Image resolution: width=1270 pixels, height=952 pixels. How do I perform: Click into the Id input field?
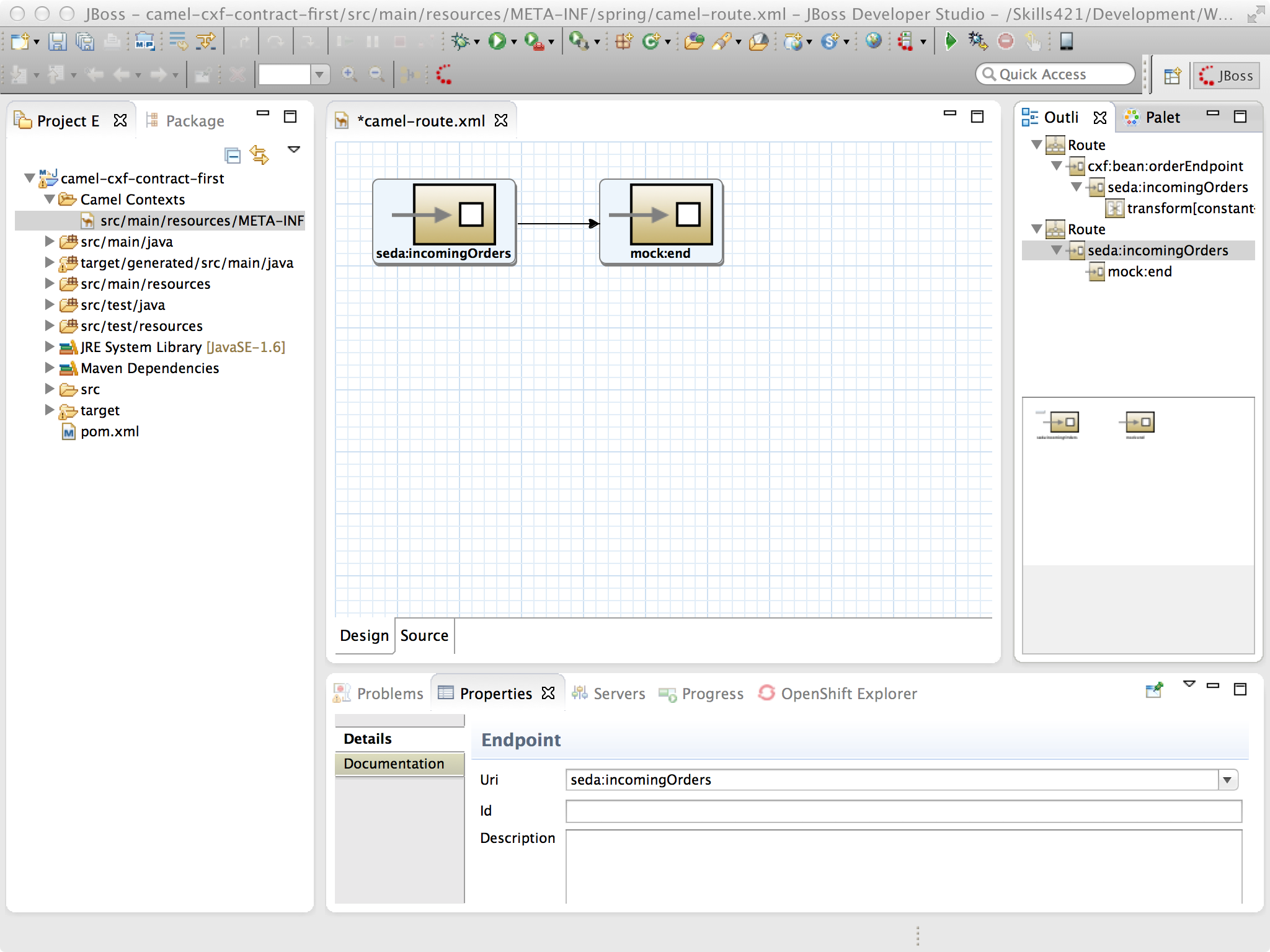click(903, 811)
